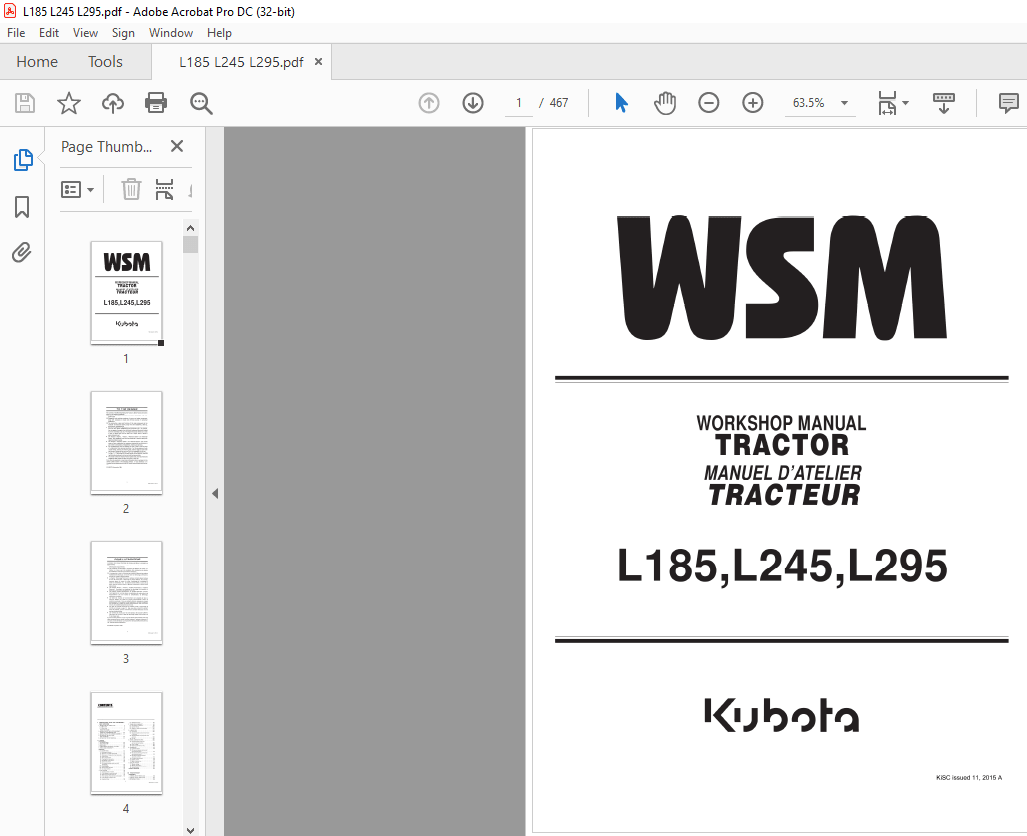Open the Attachments panel
This screenshot has width=1027, height=836.
tap(22, 252)
